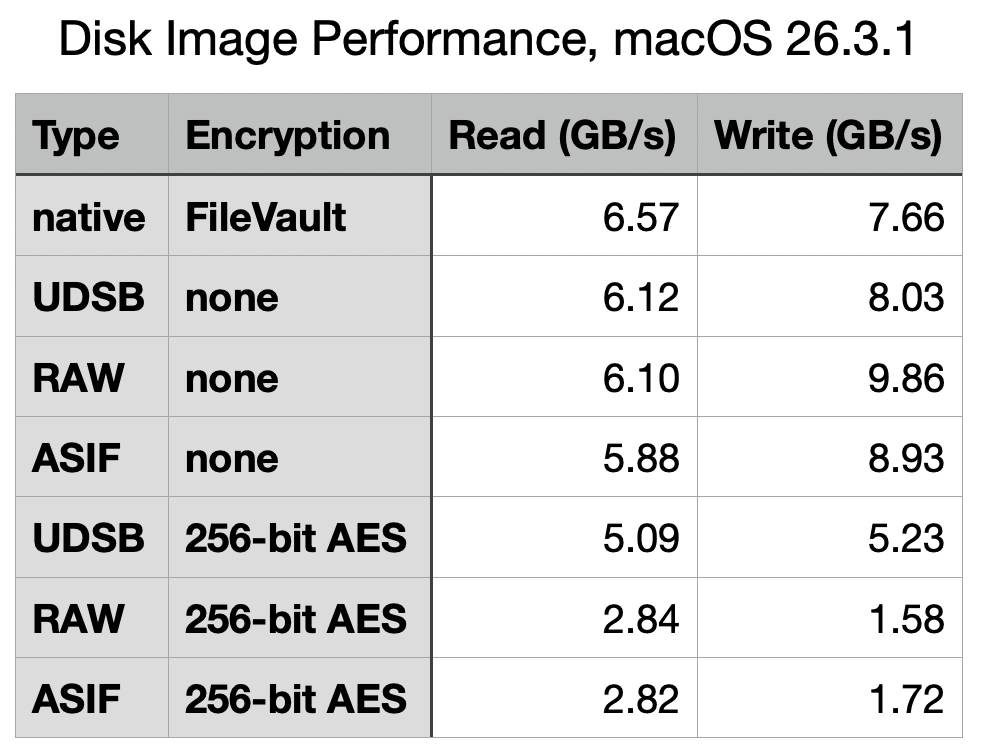982x753 pixels.
Task: Select the Write (GB/s) column header
Action: [x=829, y=135]
